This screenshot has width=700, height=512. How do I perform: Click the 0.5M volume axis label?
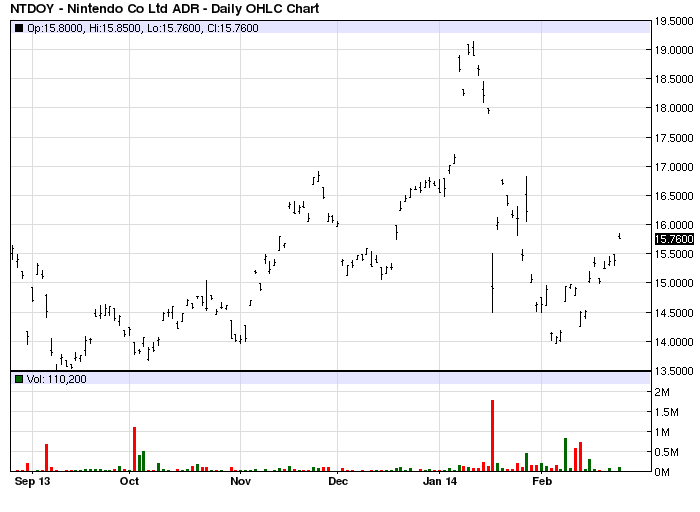(x=667, y=452)
